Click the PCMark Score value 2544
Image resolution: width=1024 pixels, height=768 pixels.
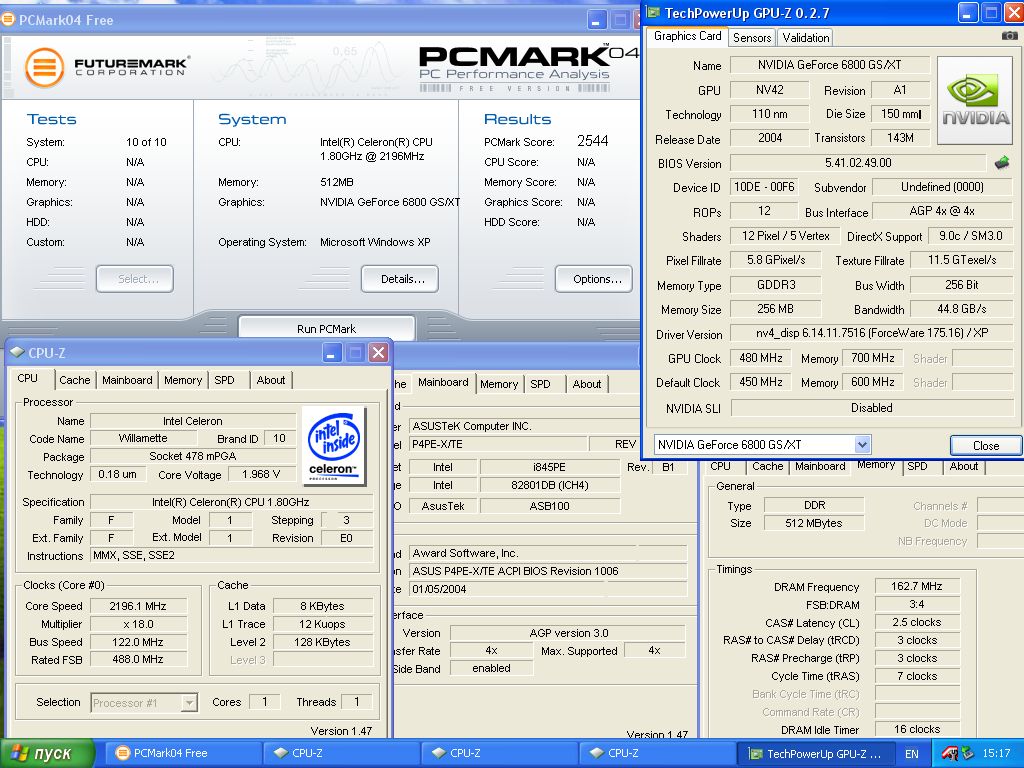pos(592,140)
